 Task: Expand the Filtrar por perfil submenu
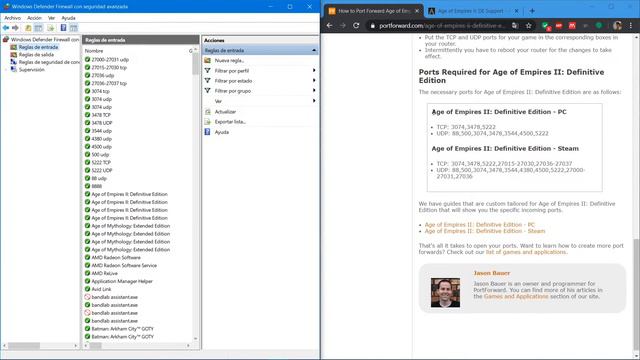tap(314, 70)
